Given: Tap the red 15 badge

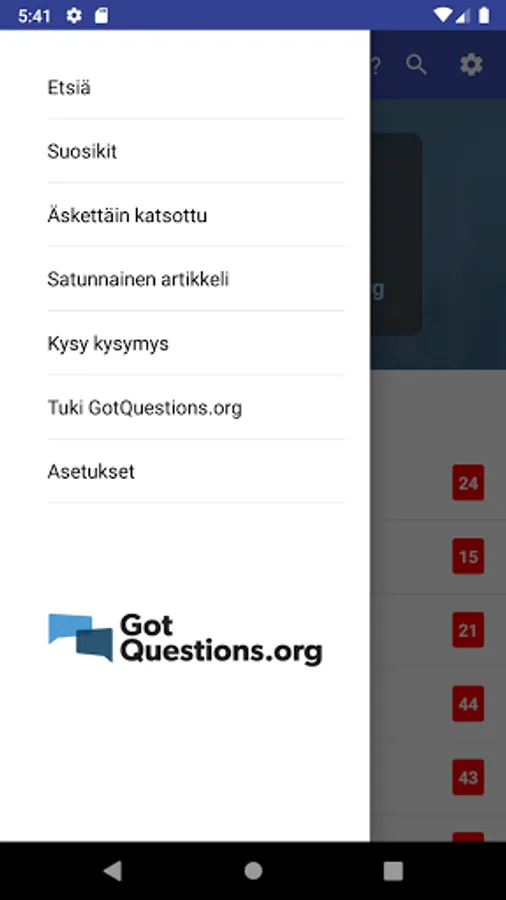Looking at the screenshot, I should coord(468,556).
